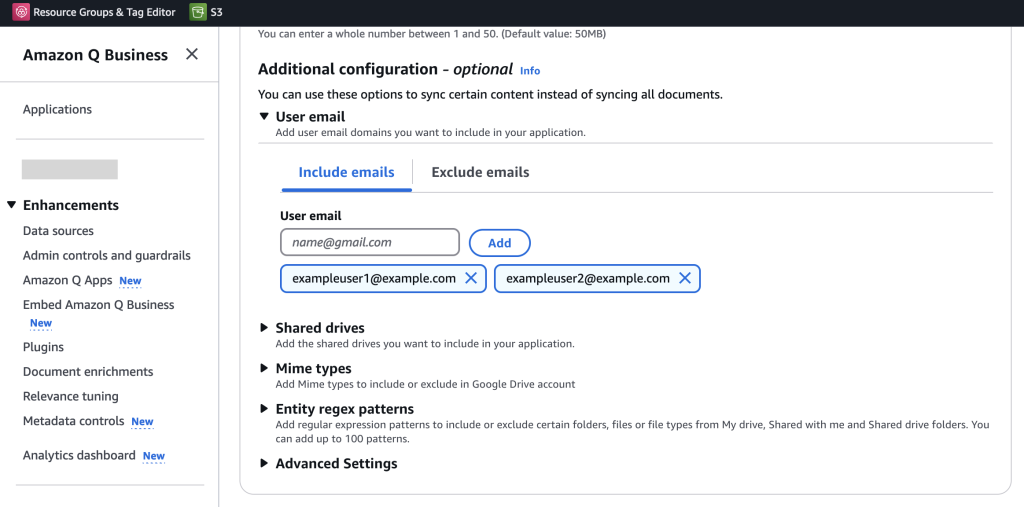Viewport: 1024px width, 507px height.
Task: Expand Entity regex patterns section
Action: (x=264, y=409)
